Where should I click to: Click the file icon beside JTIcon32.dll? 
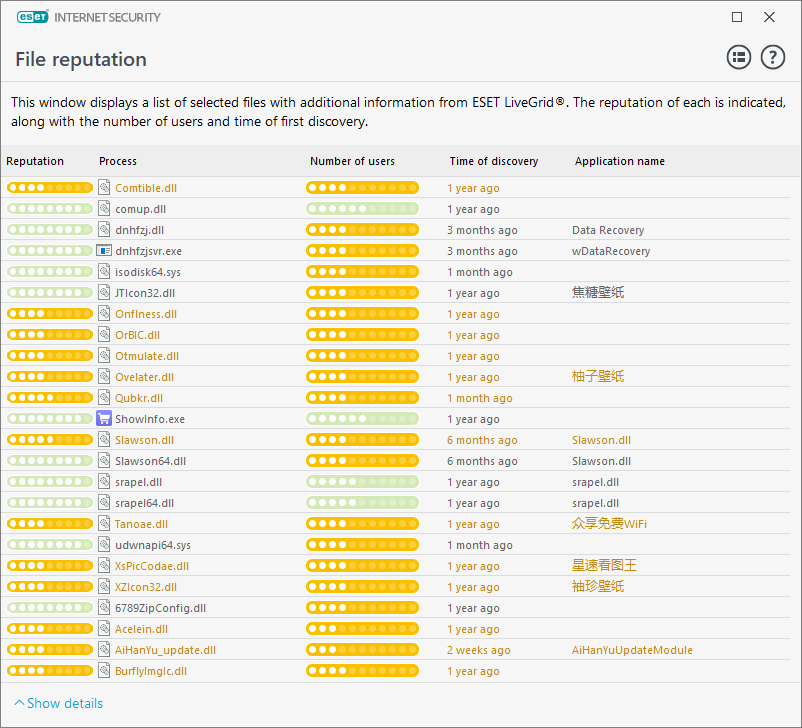pyautogui.click(x=104, y=292)
